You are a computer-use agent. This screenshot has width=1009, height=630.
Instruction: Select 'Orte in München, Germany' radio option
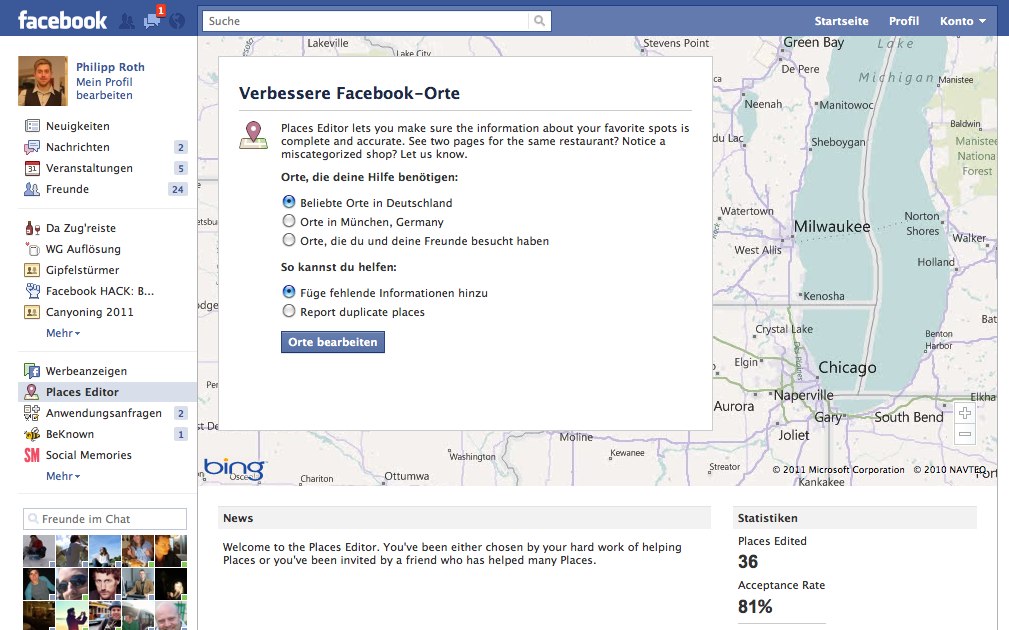[x=289, y=221]
